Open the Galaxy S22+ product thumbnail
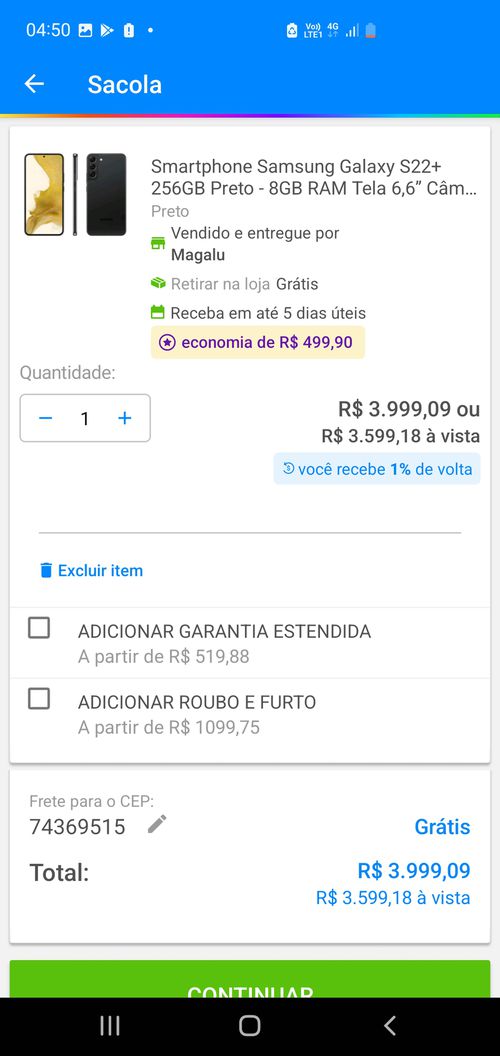This screenshot has width=500, height=1056. pos(75,195)
